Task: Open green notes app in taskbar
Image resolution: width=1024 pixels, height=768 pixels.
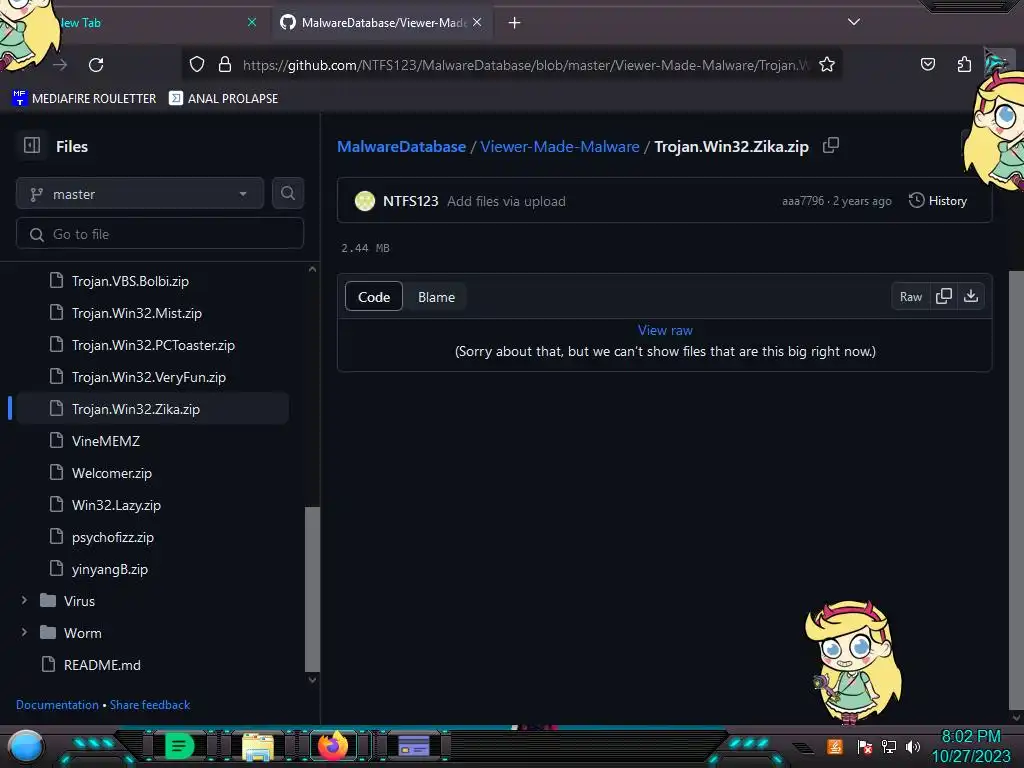Action: coord(179,746)
